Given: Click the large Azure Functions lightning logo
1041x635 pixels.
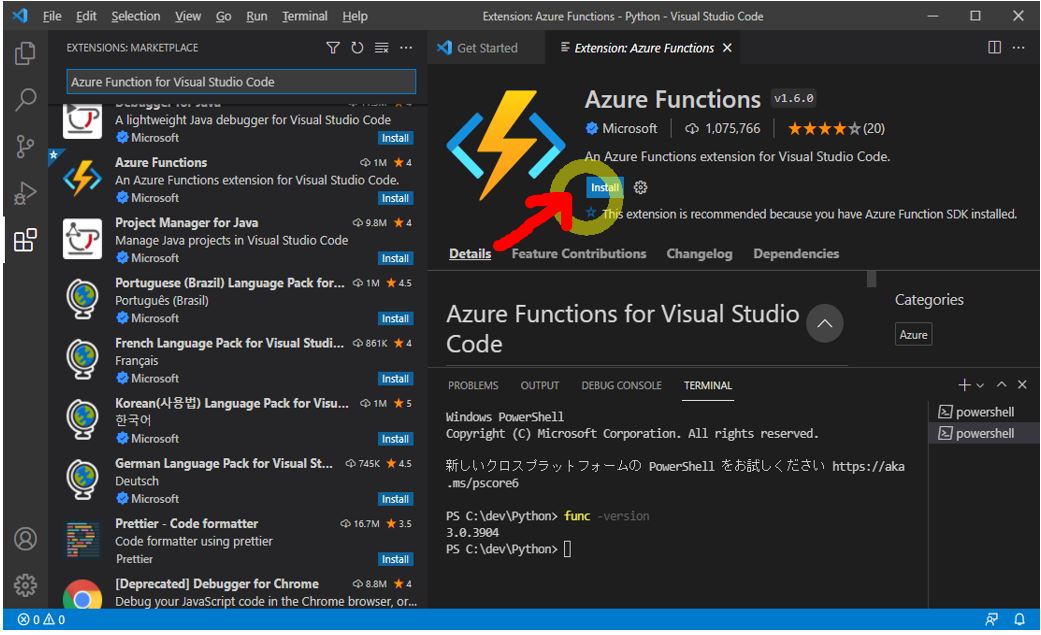Looking at the screenshot, I should pos(506,145).
